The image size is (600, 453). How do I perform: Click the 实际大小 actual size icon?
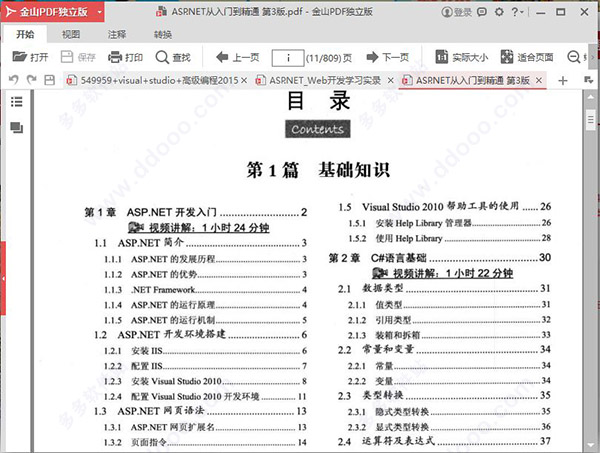click(441, 57)
